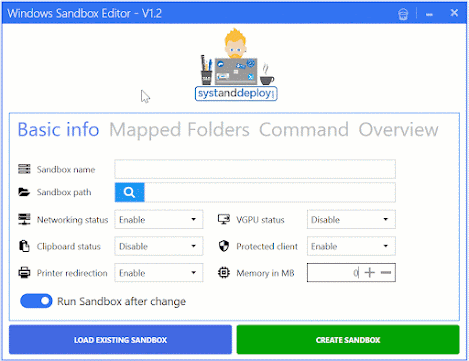
Task: Click into the Memory in MB value field
Action: [334, 273]
